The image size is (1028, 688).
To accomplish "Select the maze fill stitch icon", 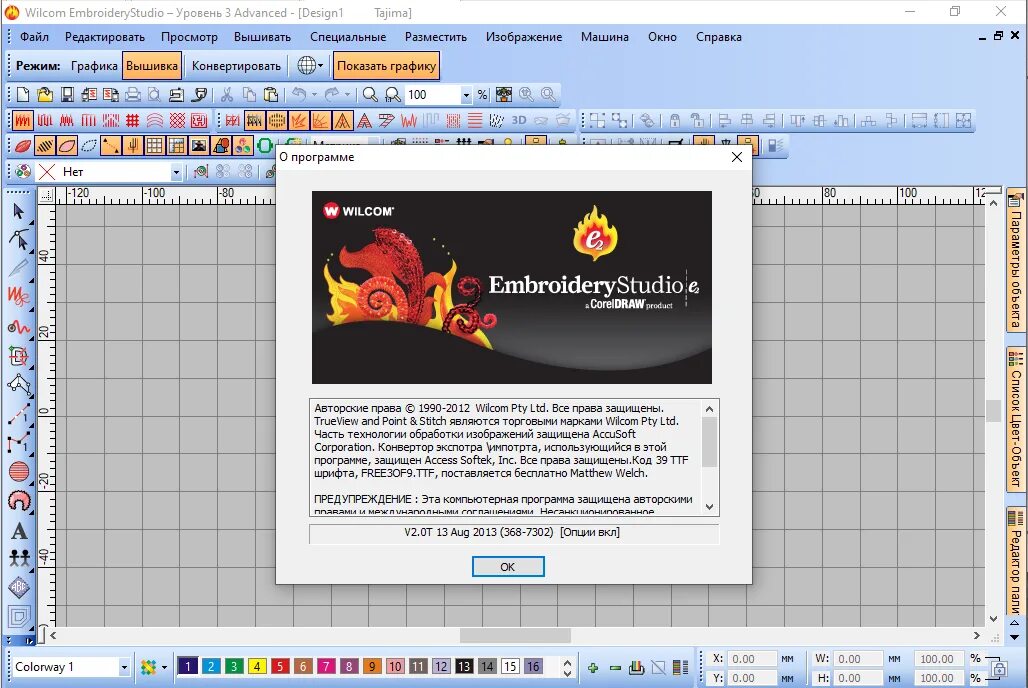I will pos(199,121).
